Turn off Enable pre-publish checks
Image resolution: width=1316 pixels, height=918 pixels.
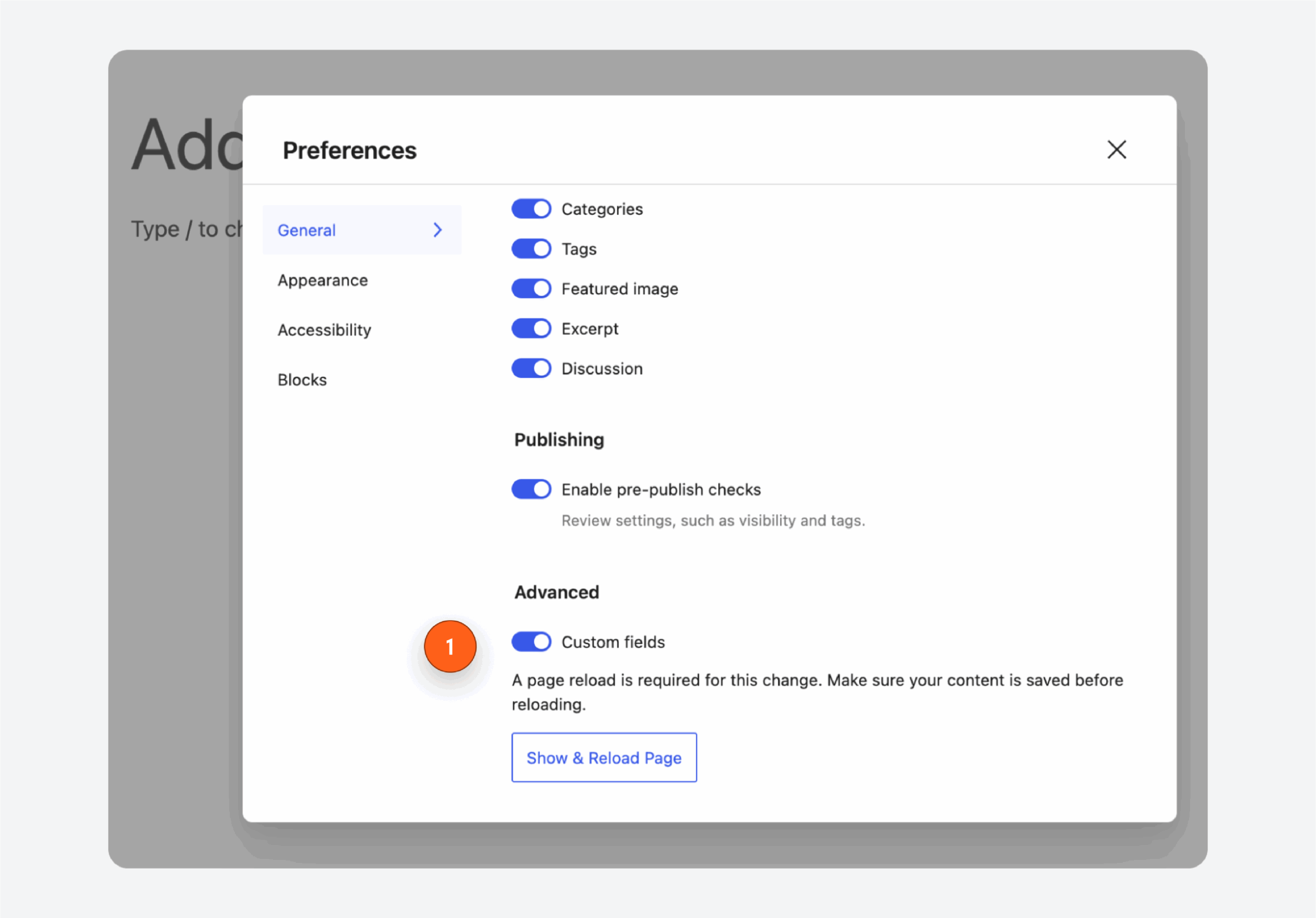[531, 489]
